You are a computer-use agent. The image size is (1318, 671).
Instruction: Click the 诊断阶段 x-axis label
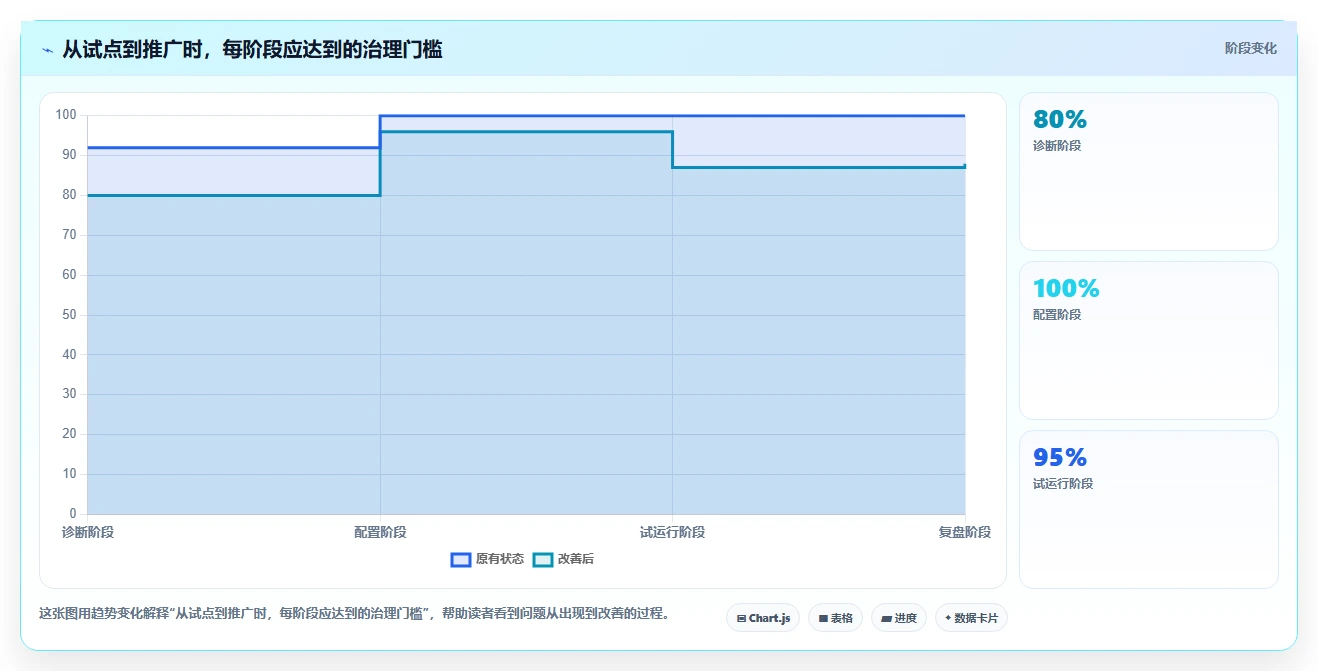[88, 532]
